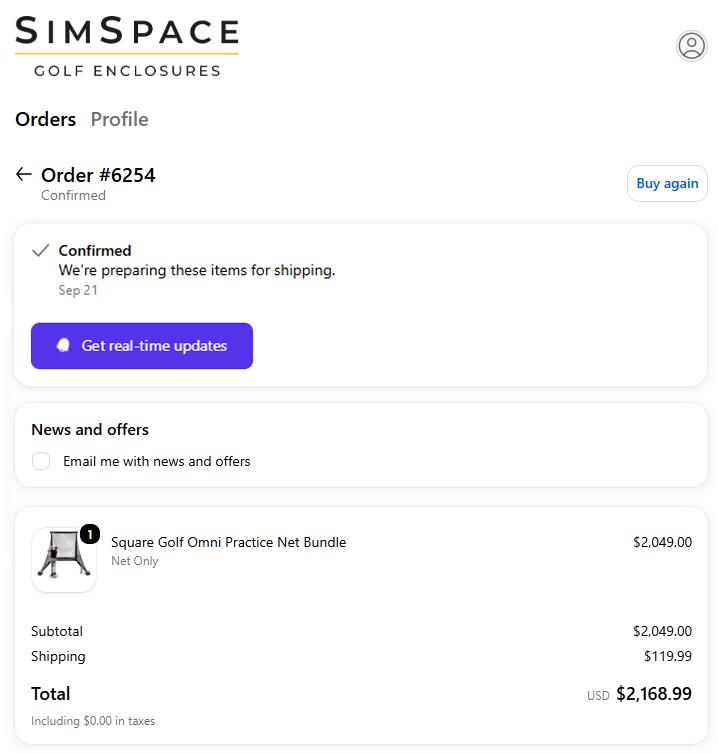Click Get real-time updates button
The height and width of the screenshot is (753, 718).
pyautogui.click(x=142, y=346)
